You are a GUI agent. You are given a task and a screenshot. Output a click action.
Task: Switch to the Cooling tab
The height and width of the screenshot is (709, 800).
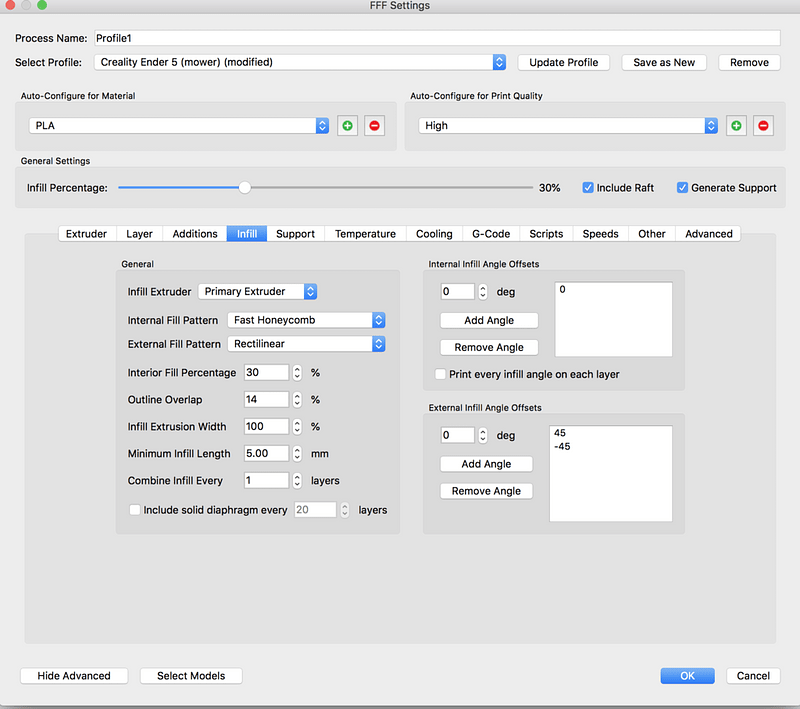(x=434, y=234)
